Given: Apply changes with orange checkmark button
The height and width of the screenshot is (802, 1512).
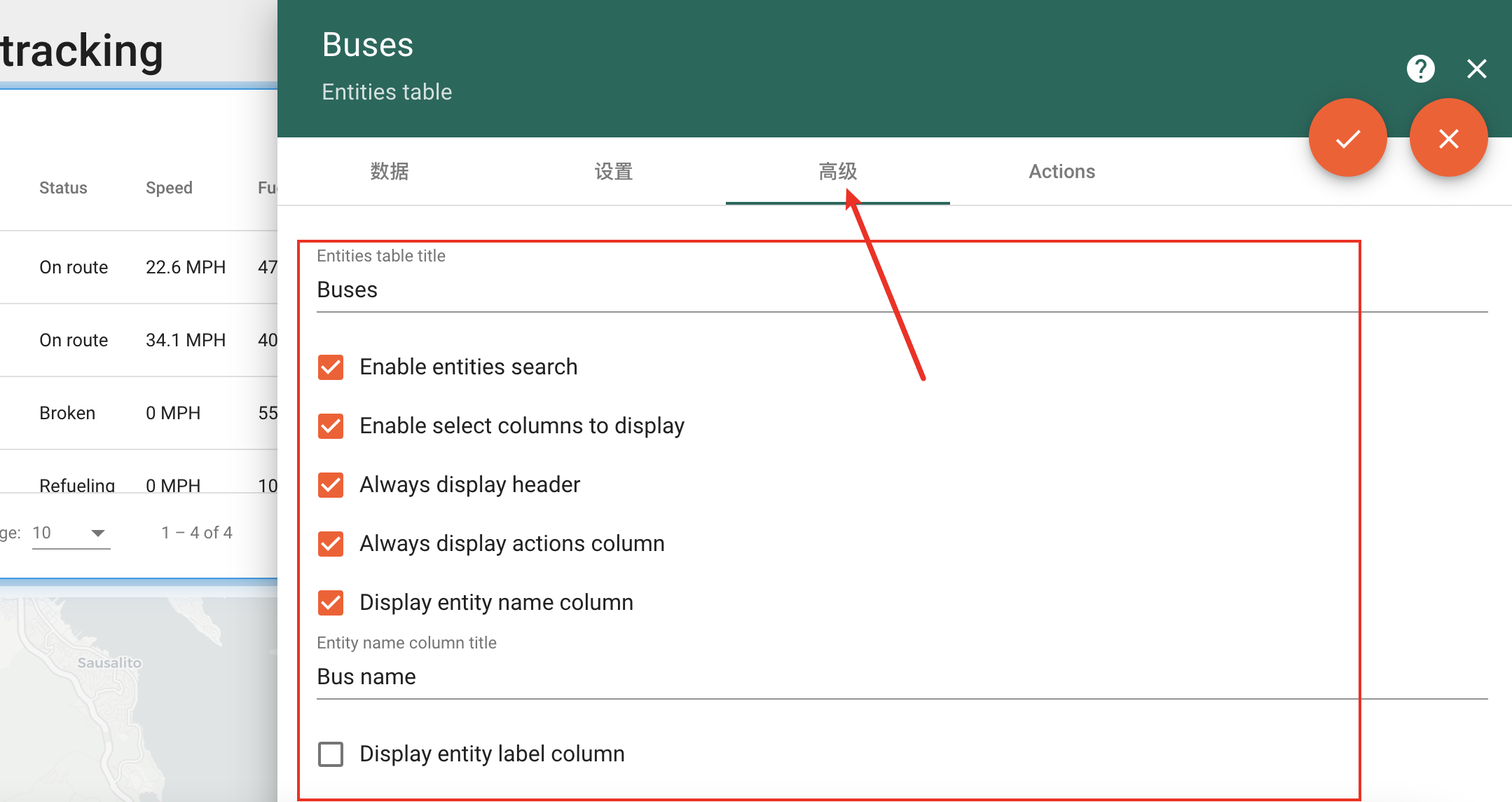Looking at the screenshot, I should (1347, 138).
